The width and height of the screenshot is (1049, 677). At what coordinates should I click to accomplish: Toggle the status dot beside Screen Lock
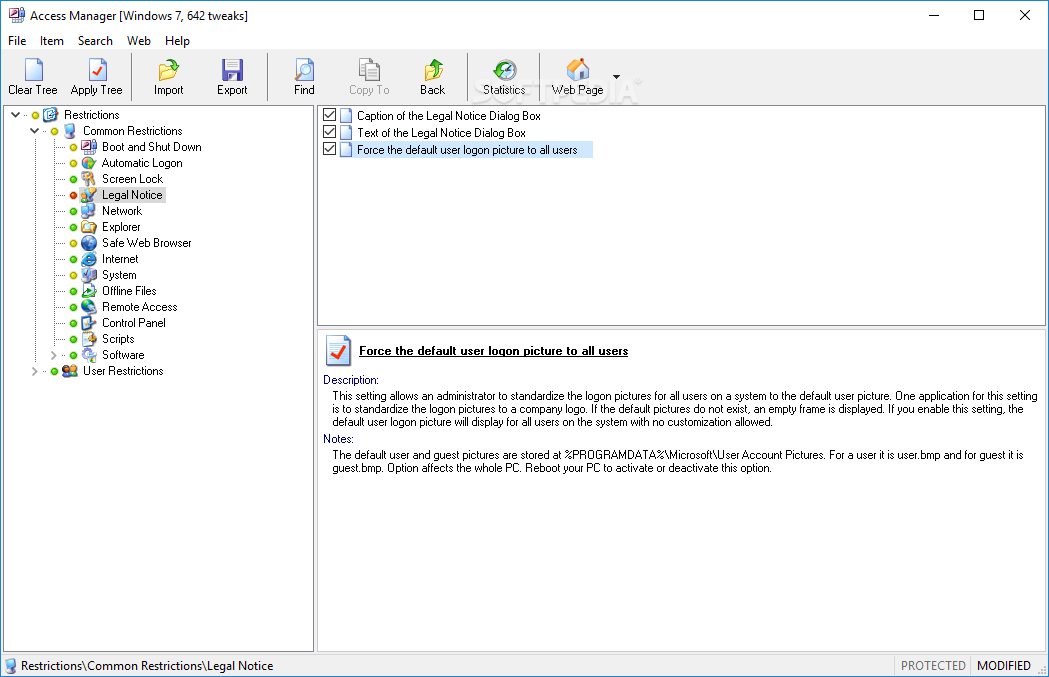pos(74,179)
